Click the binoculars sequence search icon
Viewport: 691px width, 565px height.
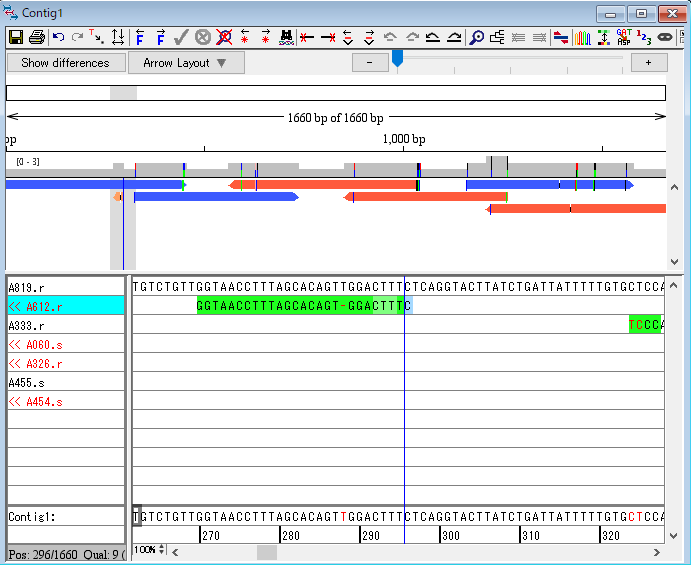point(286,37)
